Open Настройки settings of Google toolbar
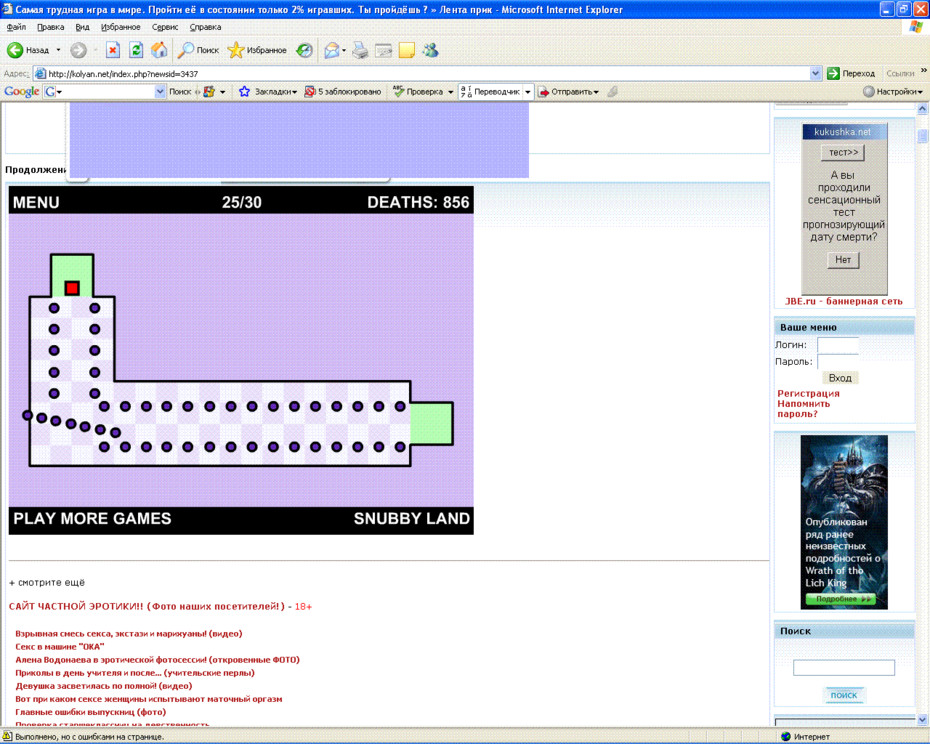 pyautogui.click(x=893, y=91)
